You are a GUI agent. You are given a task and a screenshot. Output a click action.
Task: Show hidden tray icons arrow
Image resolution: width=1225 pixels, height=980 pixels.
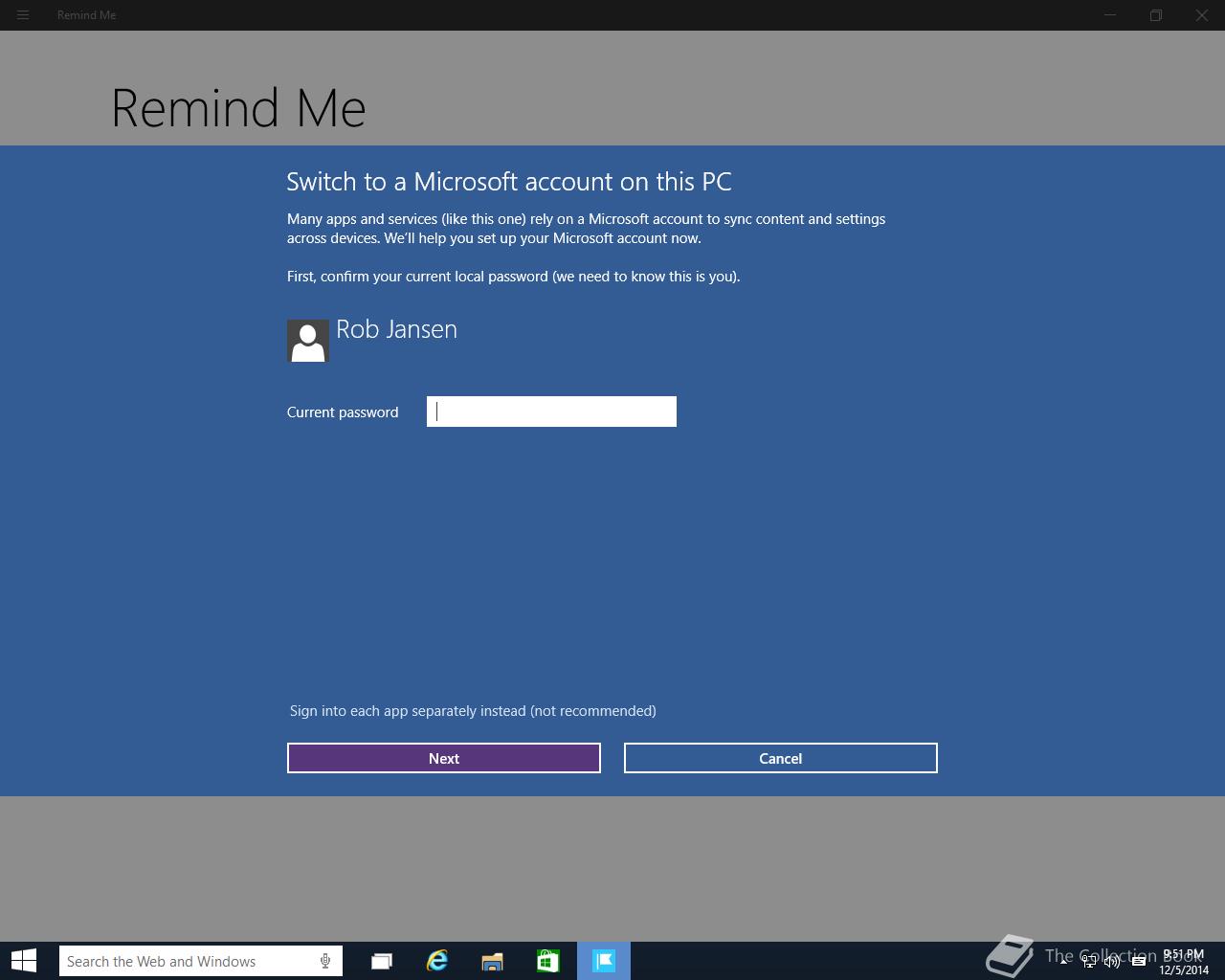[1063, 962]
